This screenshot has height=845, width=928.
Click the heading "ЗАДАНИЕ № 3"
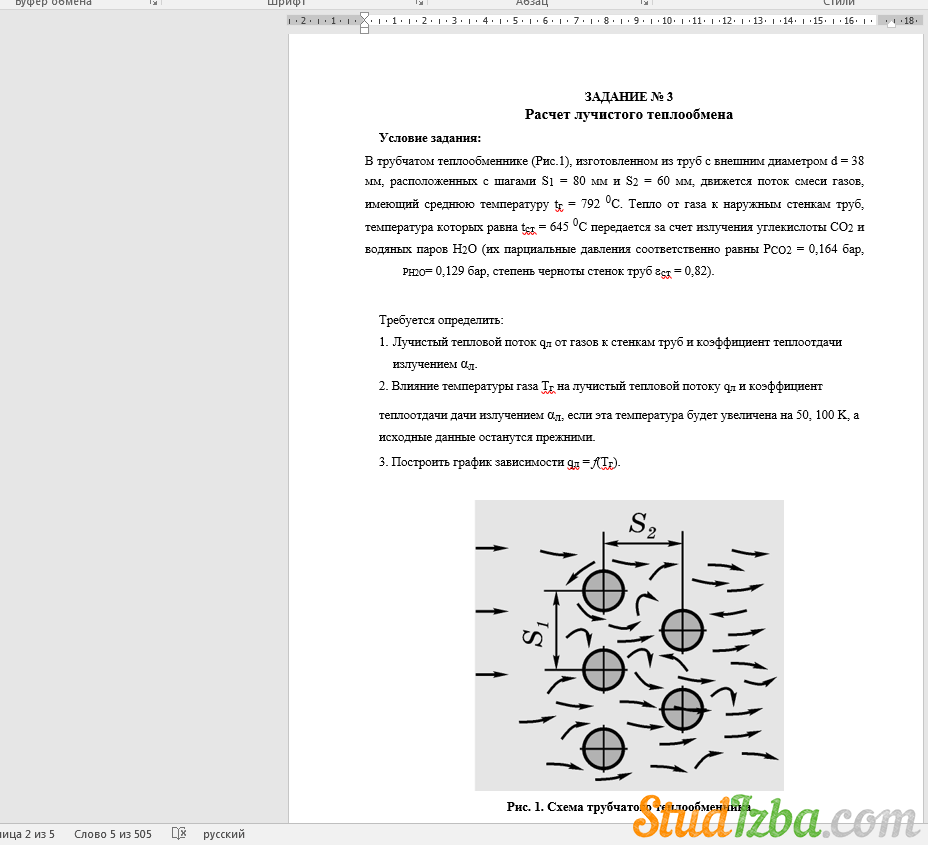tap(629, 96)
